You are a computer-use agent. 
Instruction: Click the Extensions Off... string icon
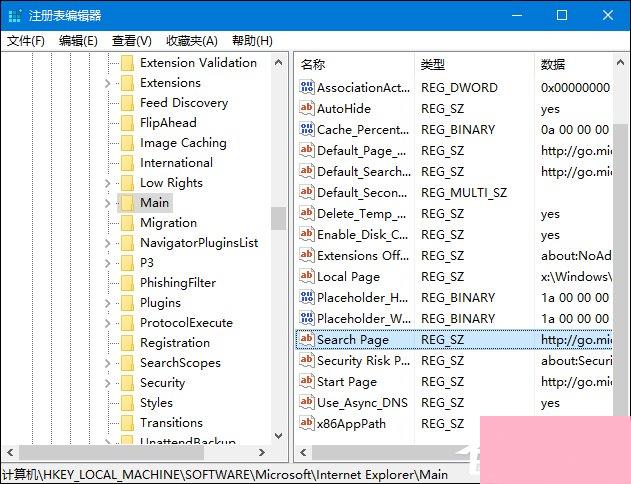point(307,255)
